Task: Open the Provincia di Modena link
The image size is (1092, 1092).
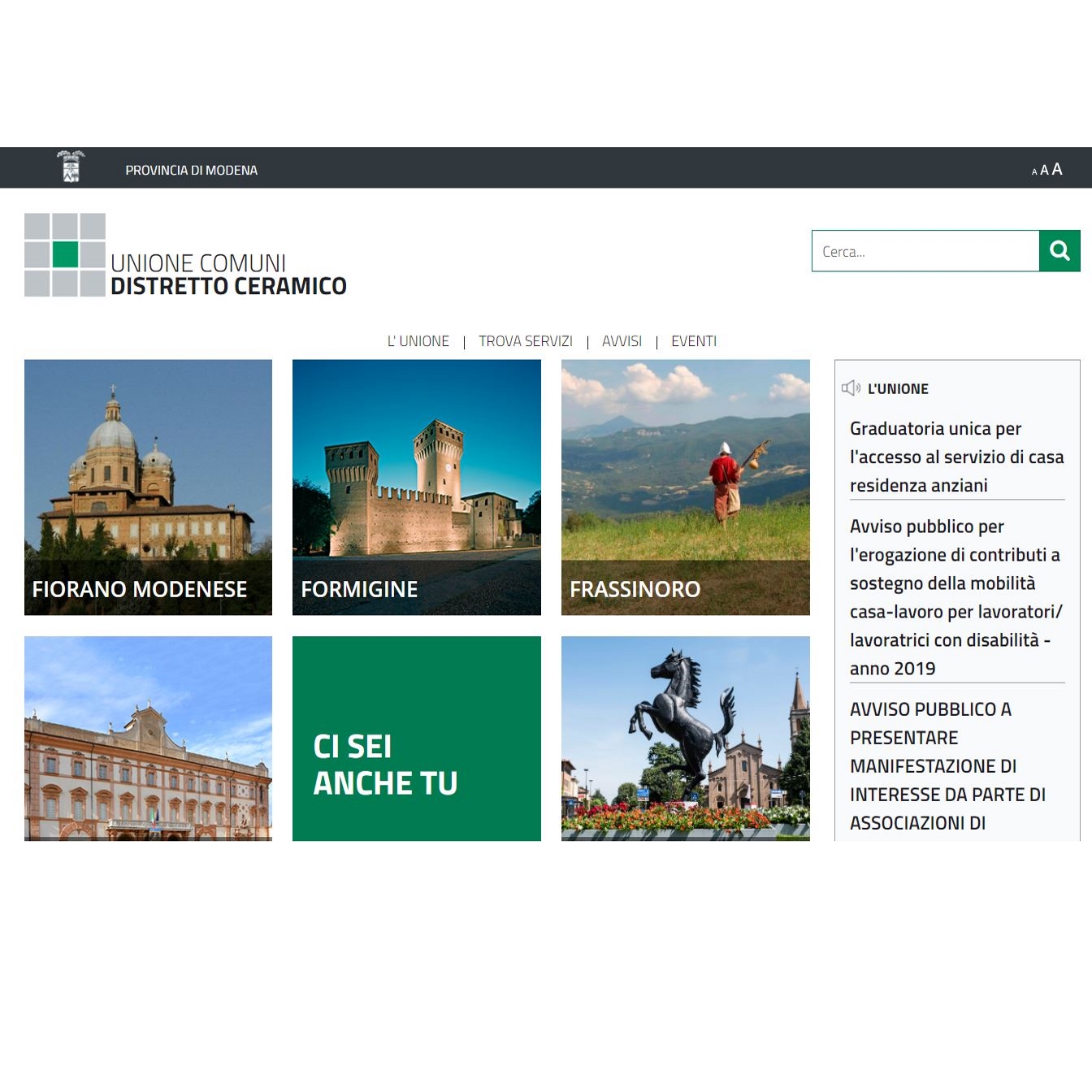Action: coord(191,170)
